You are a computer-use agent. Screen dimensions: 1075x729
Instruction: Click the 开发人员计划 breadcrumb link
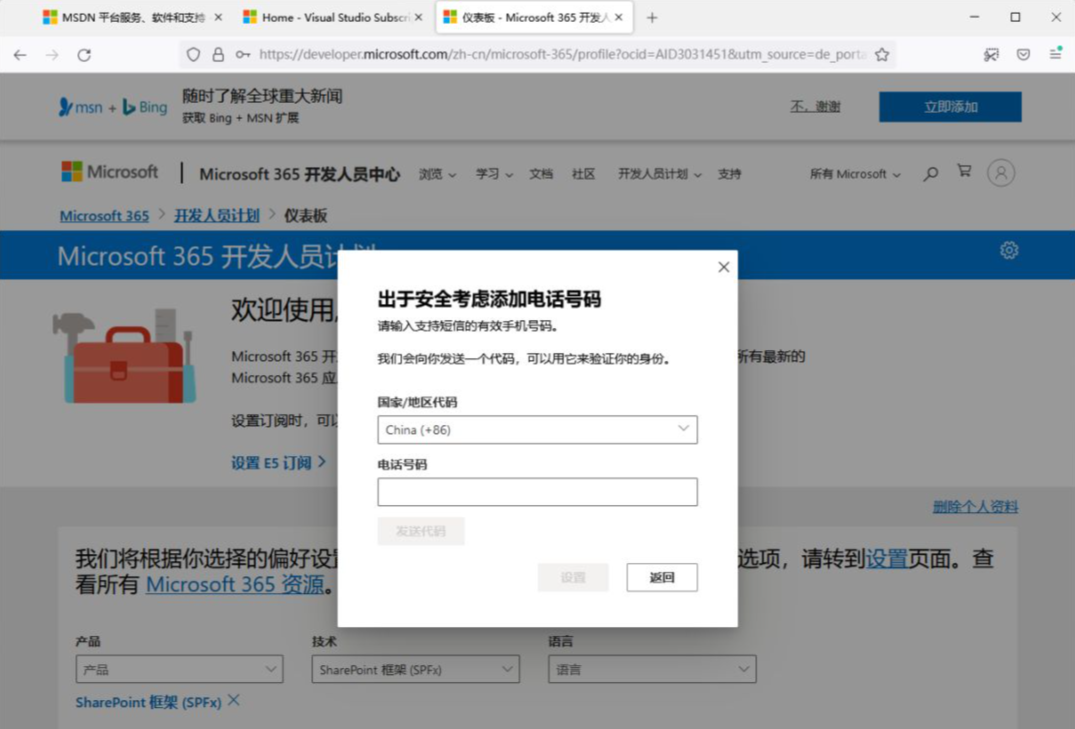point(217,215)
